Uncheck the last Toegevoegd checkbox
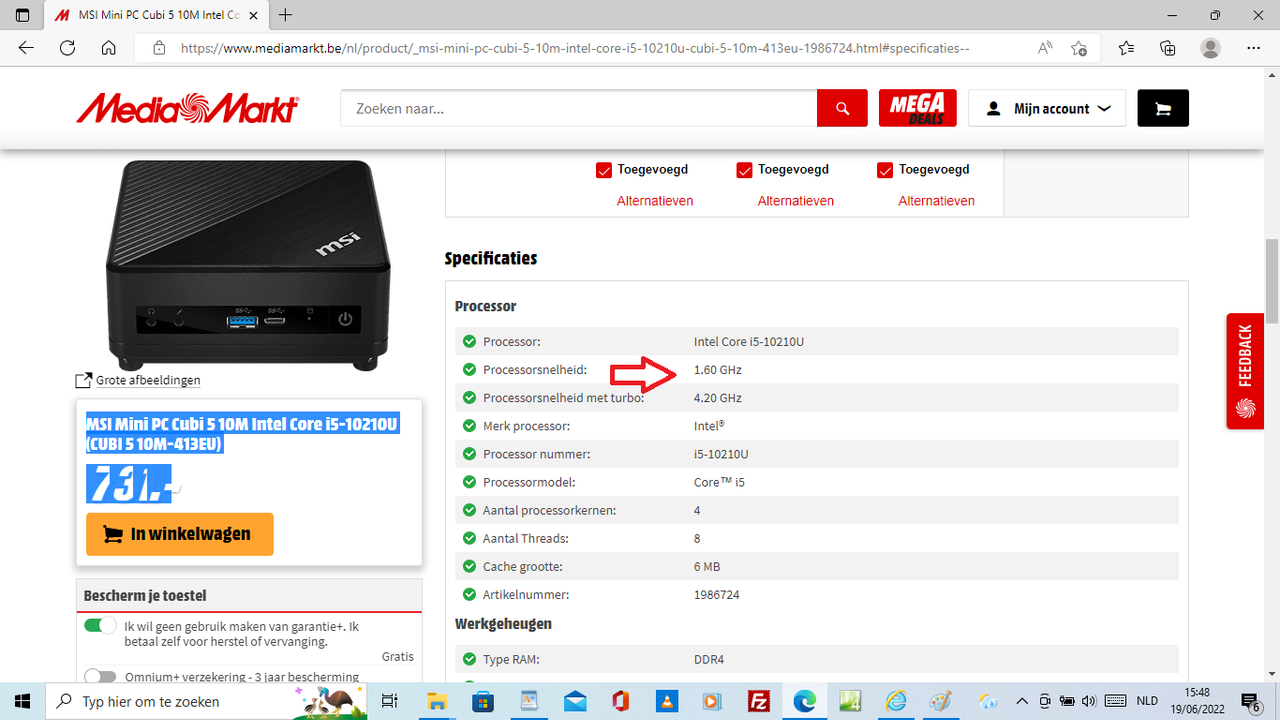Image resolution: width=1280 pixels, height=720 pixels. coord(885,170)
